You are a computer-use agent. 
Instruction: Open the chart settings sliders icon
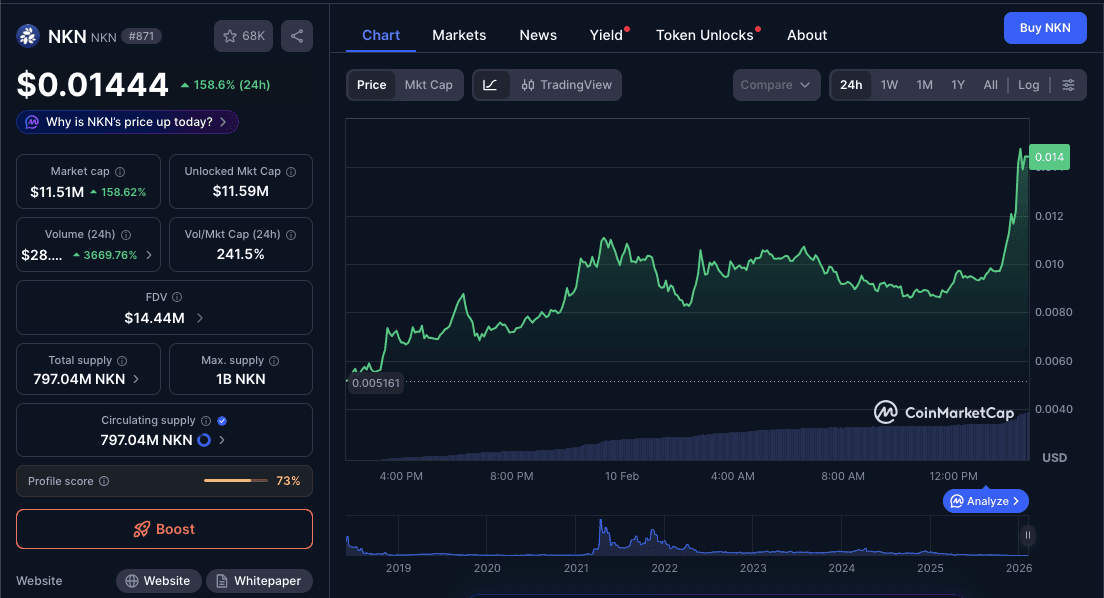pyautogui.click(x=1070, y=84)
